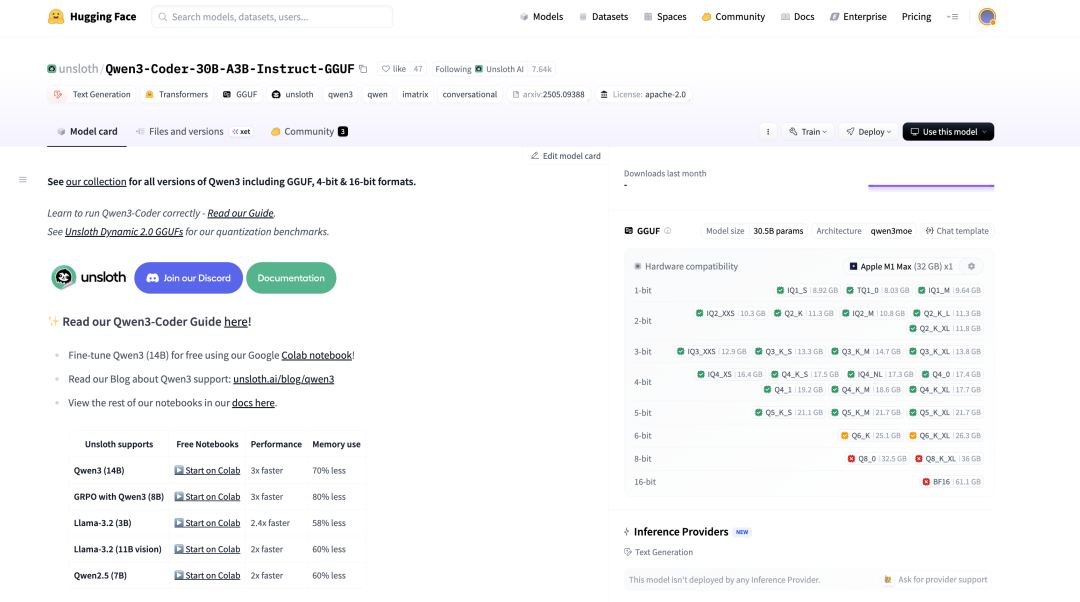Click the like count 47
Image resolution: width=1080 pixels, height=602 pixels.
(417, 69)
